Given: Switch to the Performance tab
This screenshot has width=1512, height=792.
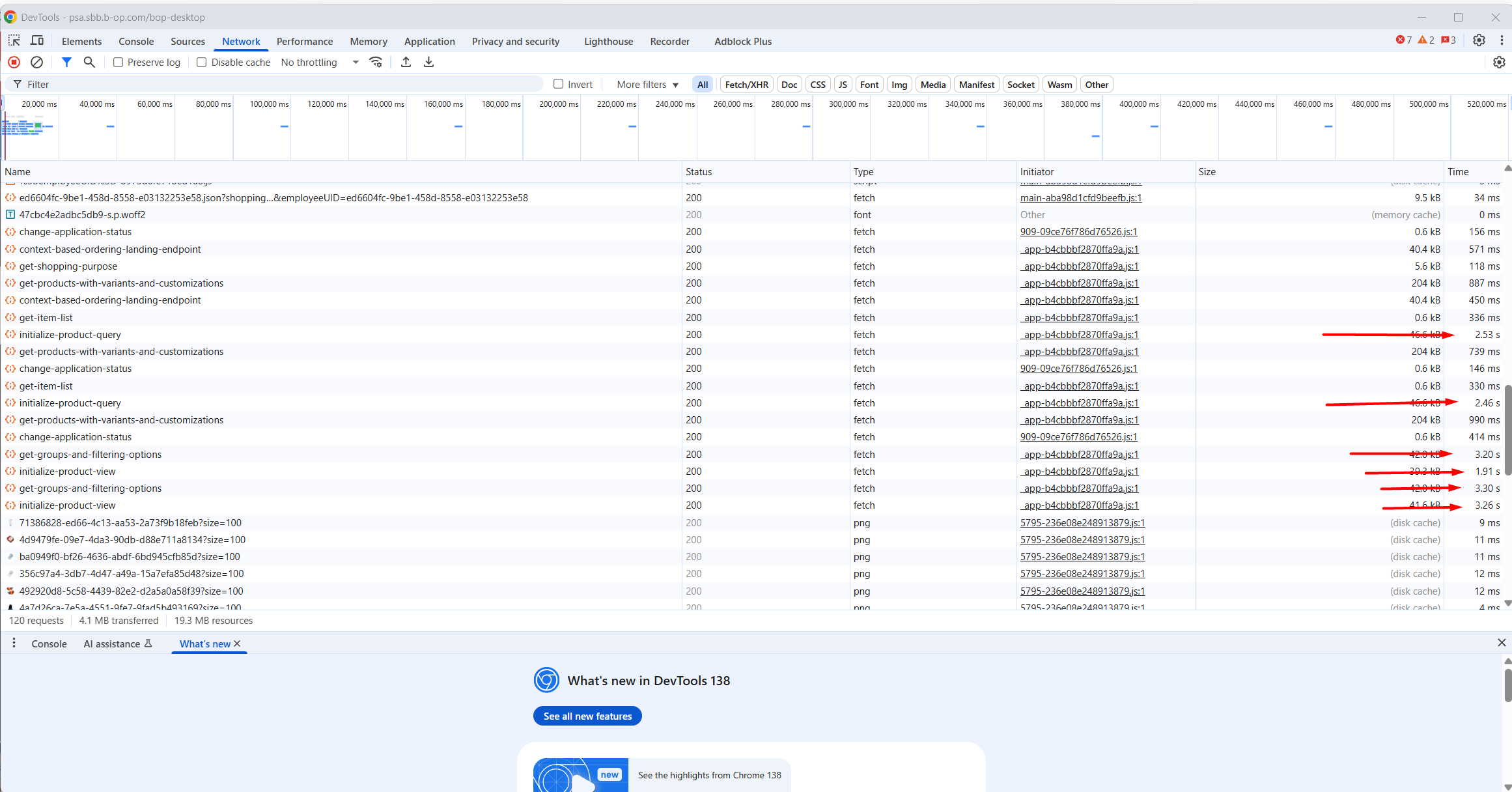Looking at the screenshot, I should click(304, 41).
